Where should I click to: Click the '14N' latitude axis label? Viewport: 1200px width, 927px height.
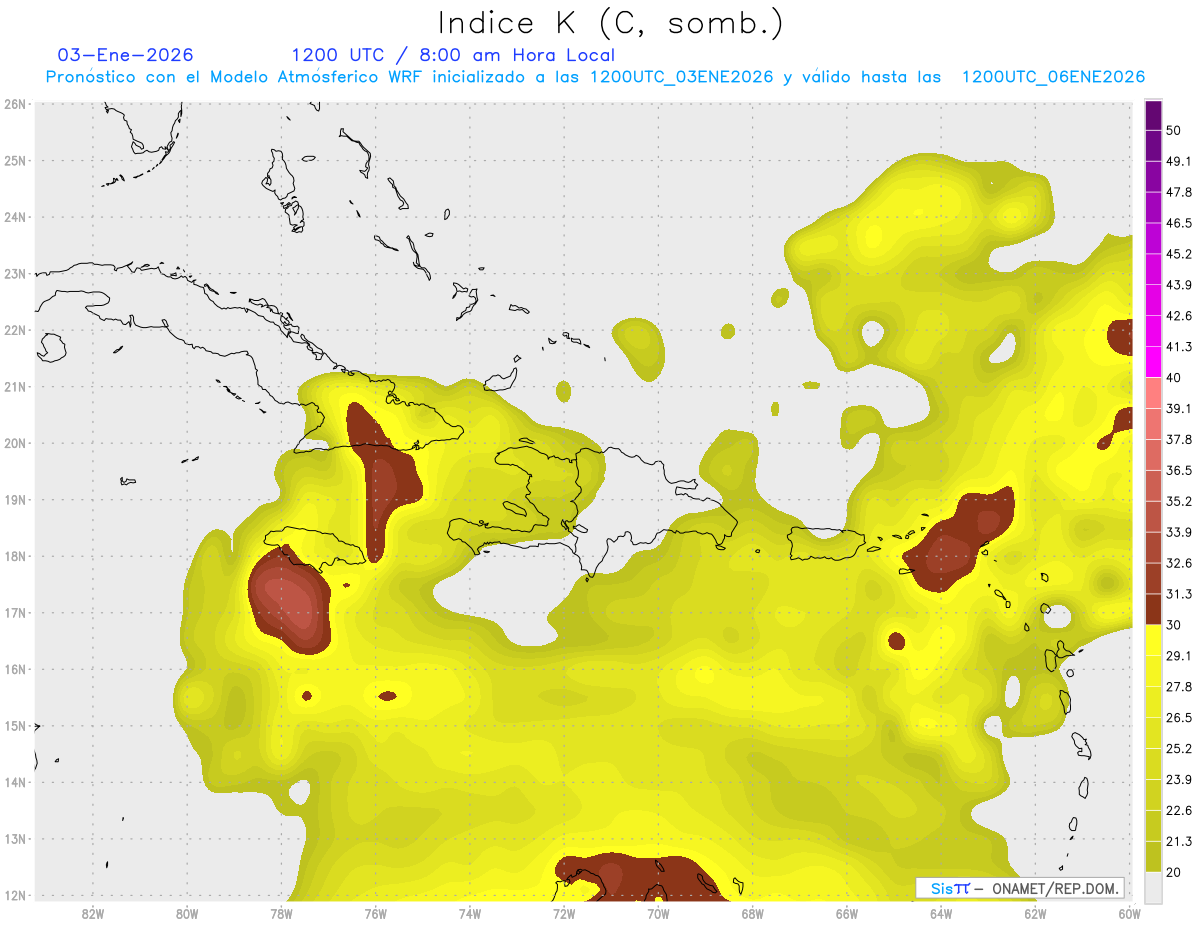15,782
